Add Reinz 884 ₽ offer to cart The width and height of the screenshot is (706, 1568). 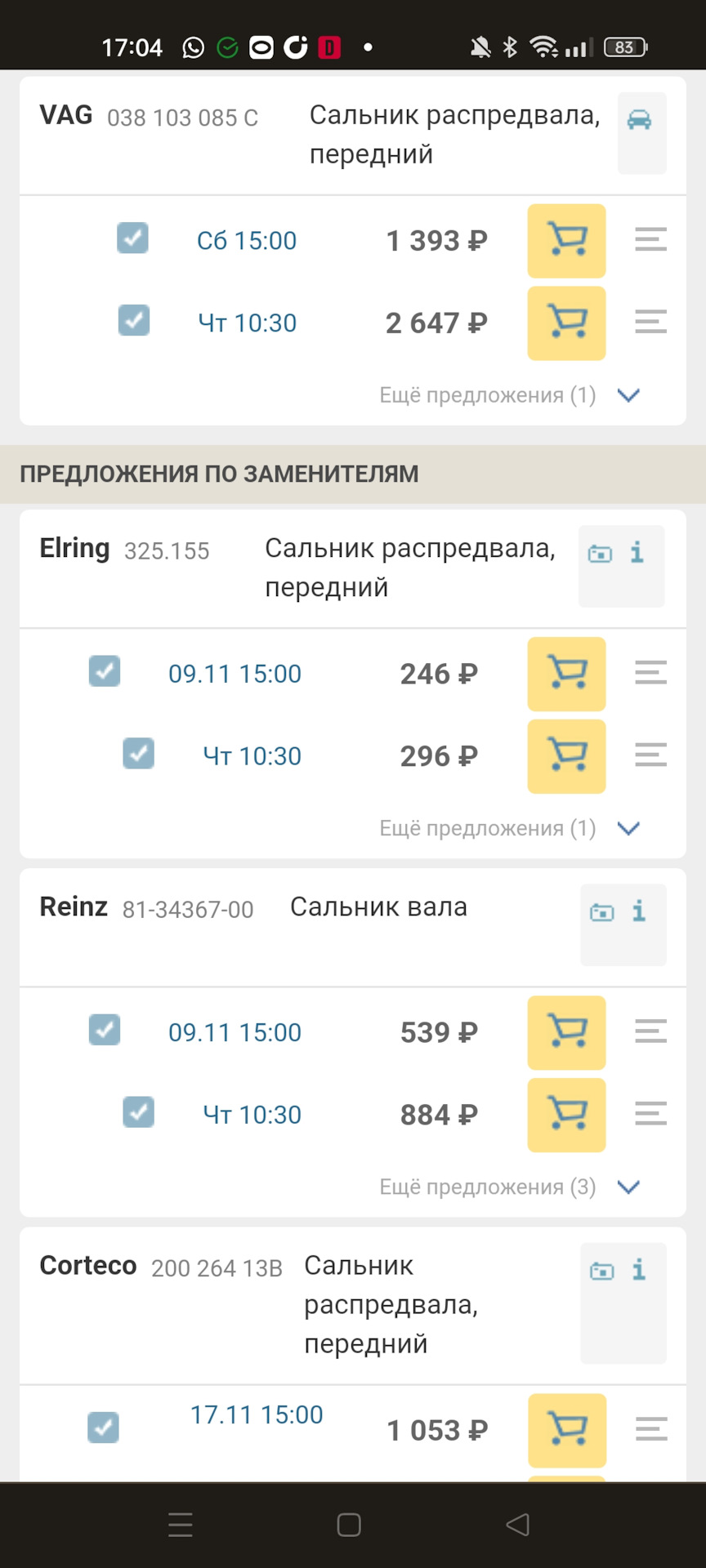click(566, 1115)
